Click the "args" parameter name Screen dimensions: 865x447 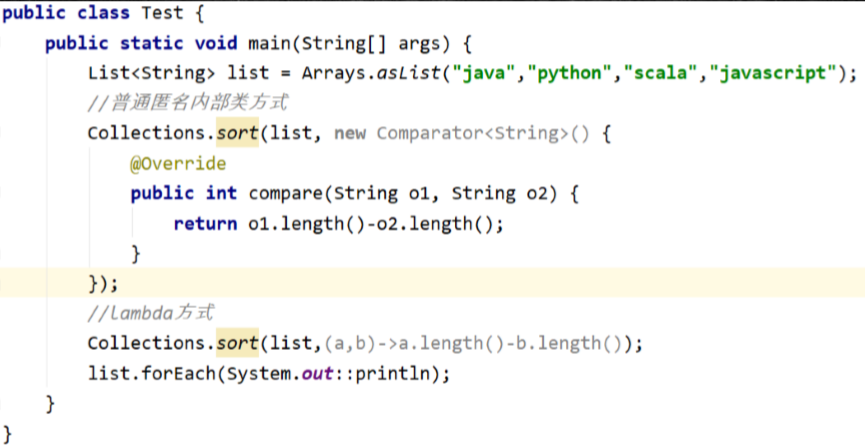pyautogui.click(x=420, y=43)
